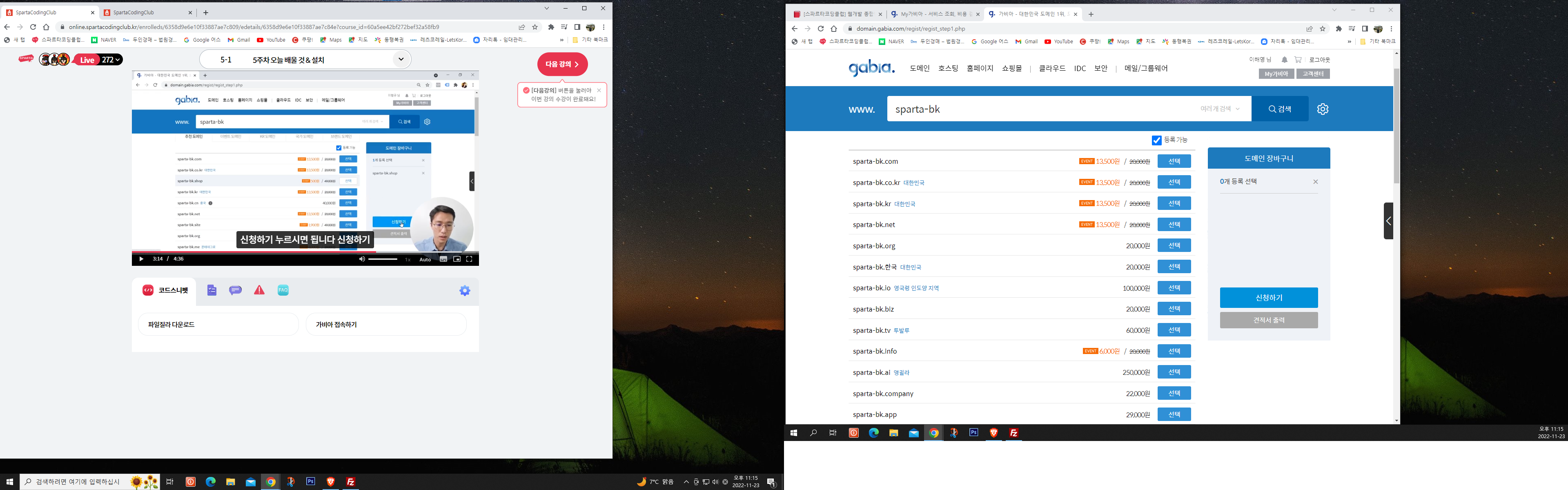The width and height of the screenshot is (1568, 490).
Task: Click the Windows search box on taskbar
Action: click(90, 481)
